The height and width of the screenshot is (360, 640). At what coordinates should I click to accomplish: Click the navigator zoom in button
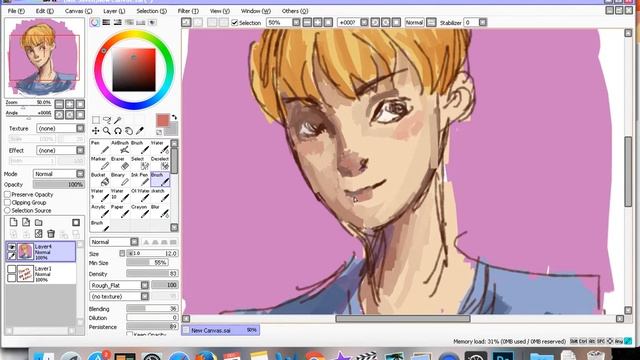70,104
